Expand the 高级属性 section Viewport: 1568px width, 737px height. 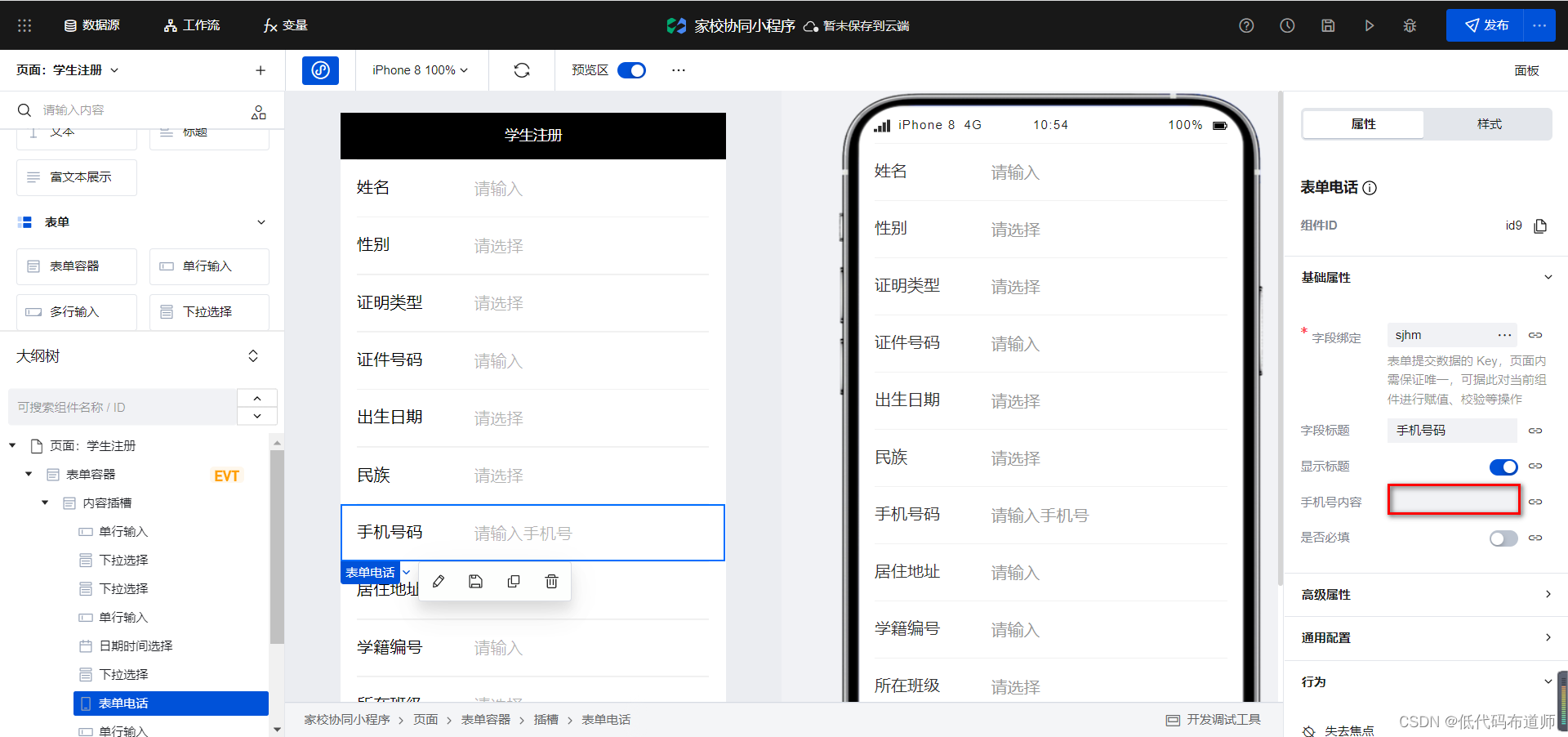[1426, 595]
